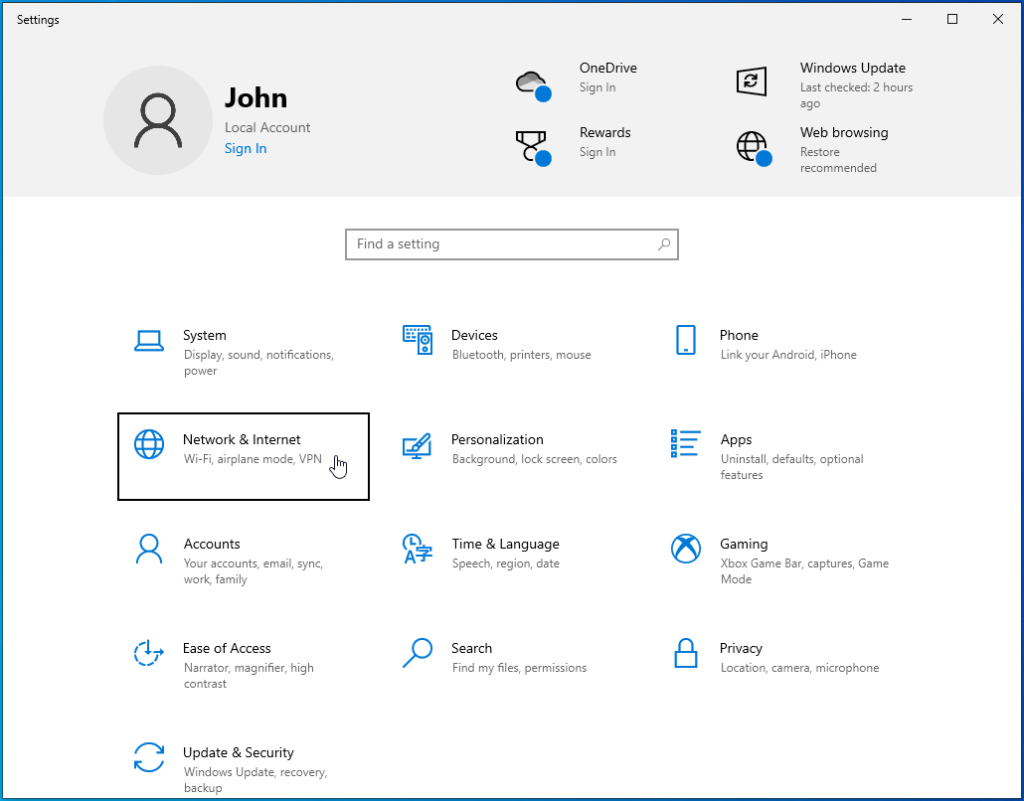The image size is (1024, 801).
Task: Click the Web browsing globe icon
Action: [751, 146]
